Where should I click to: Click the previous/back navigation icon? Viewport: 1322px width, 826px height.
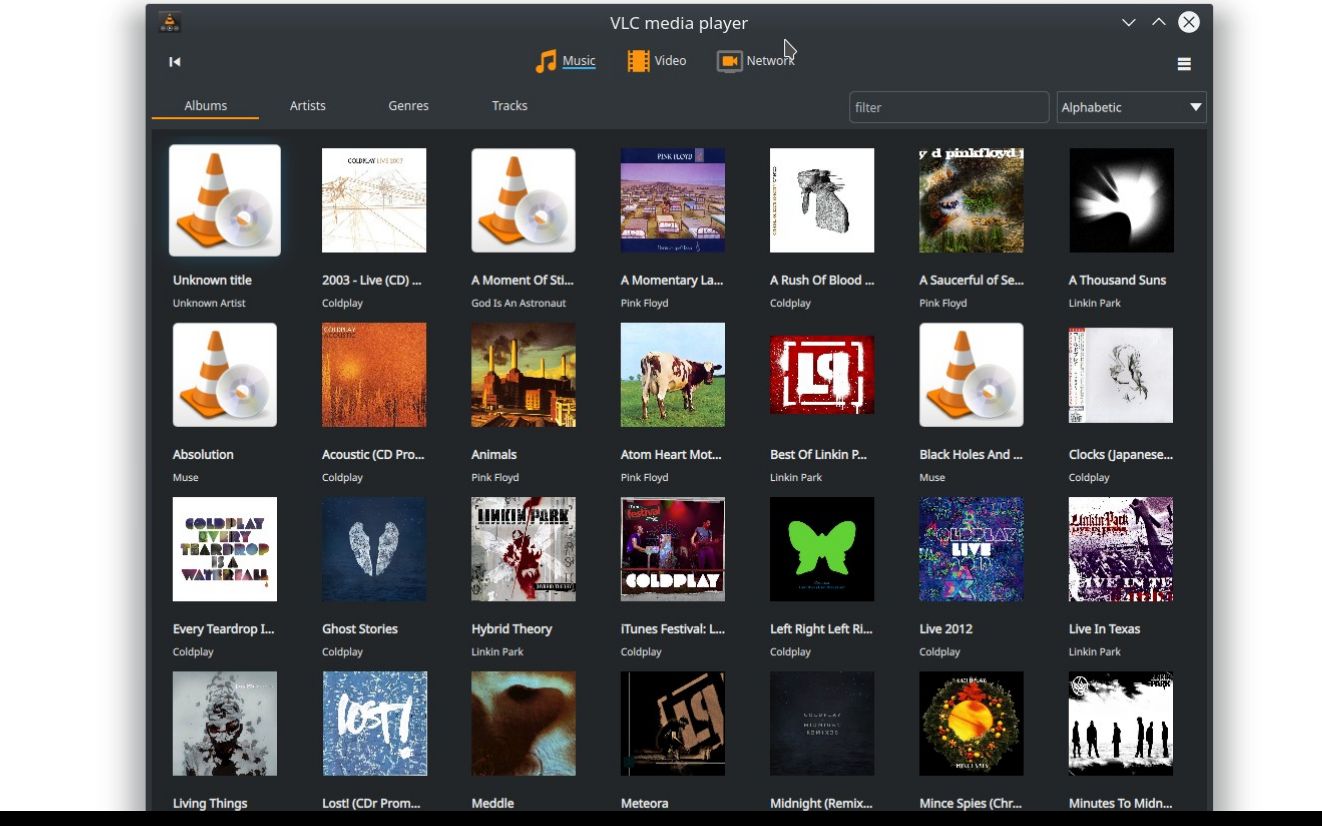click(175, 62)
